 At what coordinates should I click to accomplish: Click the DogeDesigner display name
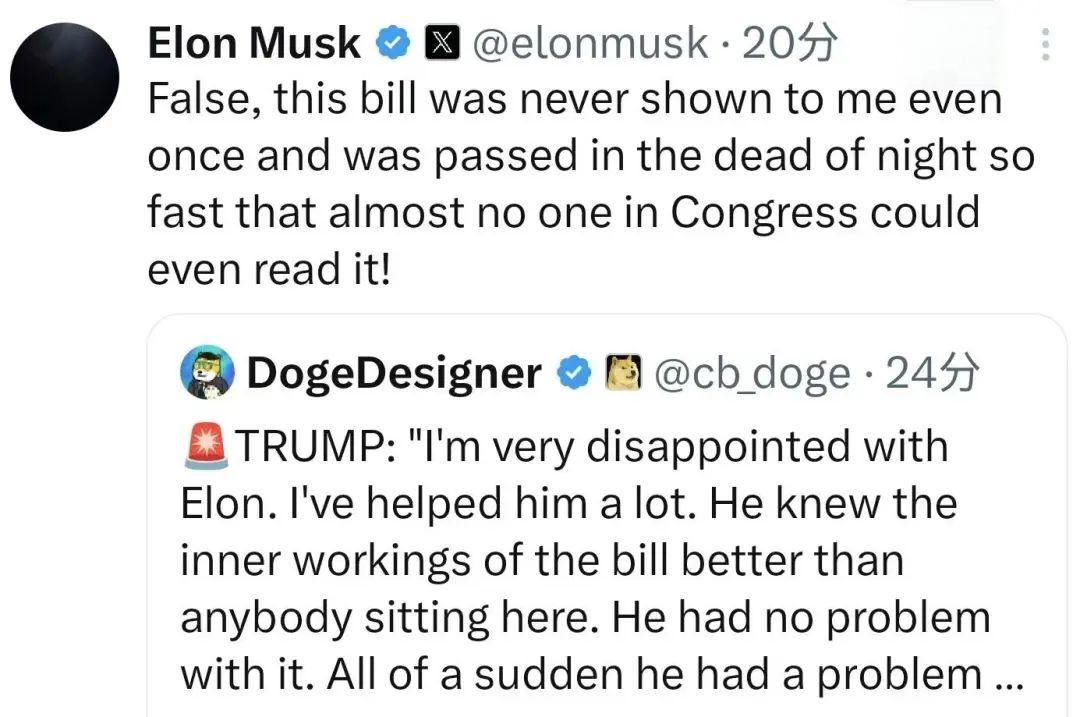click(394, 373)
